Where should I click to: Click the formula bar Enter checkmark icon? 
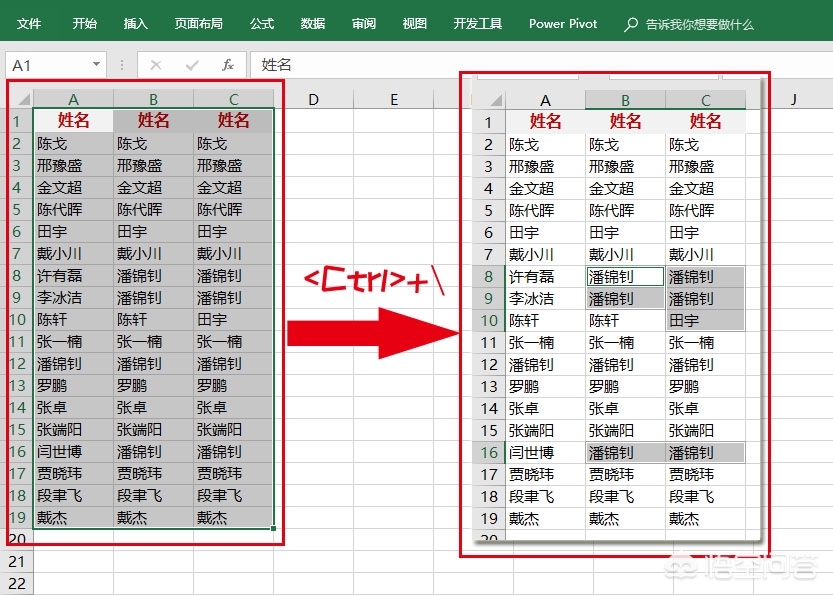[192, 65]
